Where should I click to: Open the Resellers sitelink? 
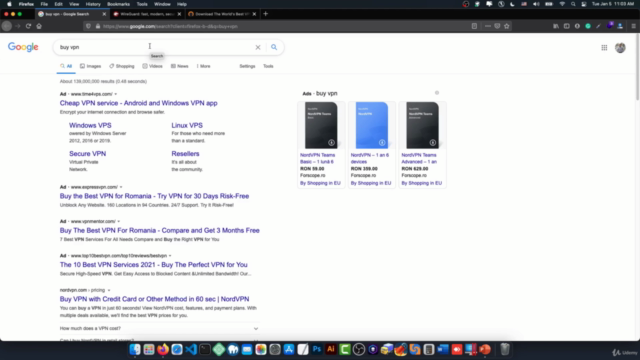[185, 154]
